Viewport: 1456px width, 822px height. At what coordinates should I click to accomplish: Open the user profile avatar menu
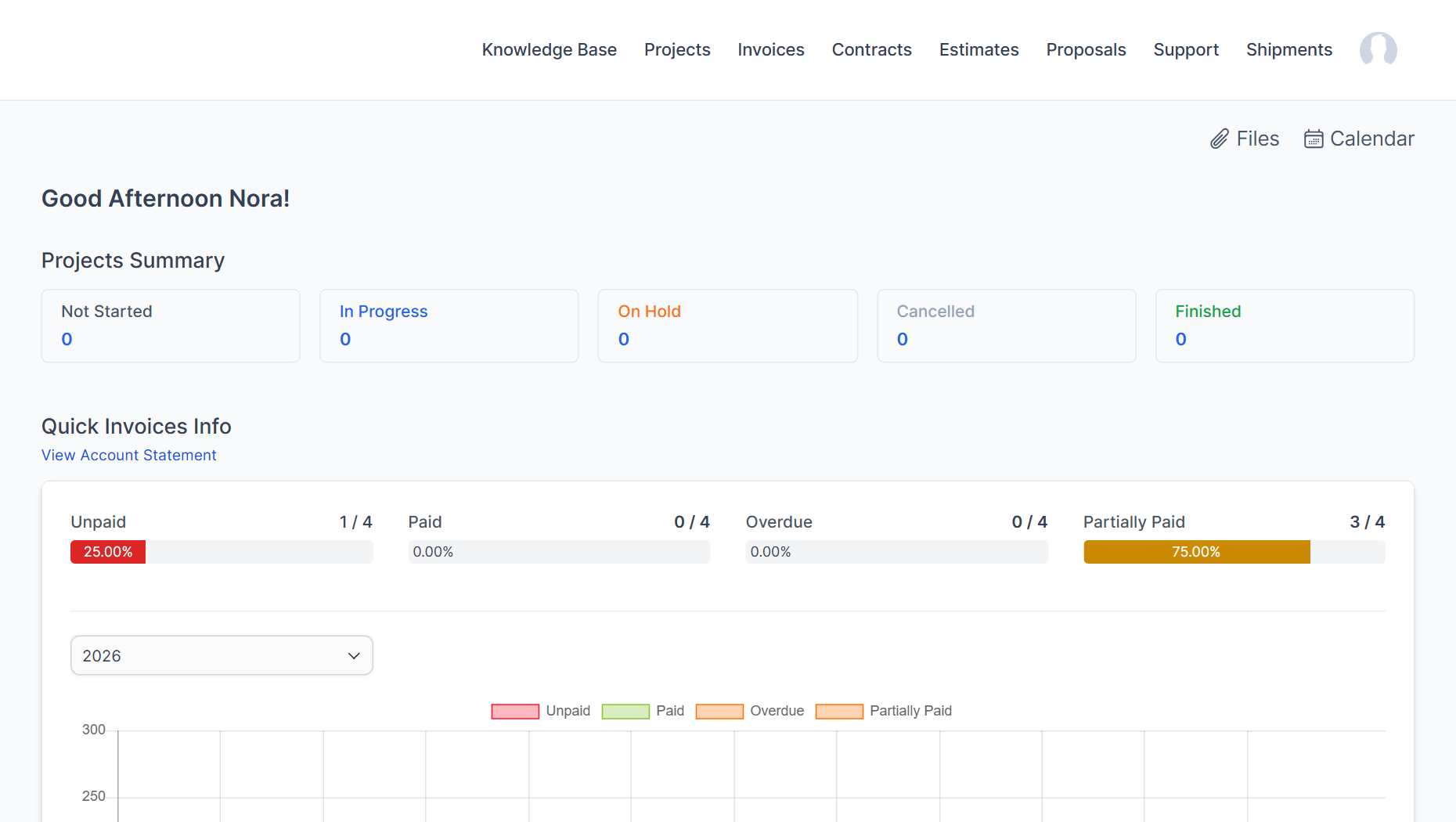[1378, 49]
